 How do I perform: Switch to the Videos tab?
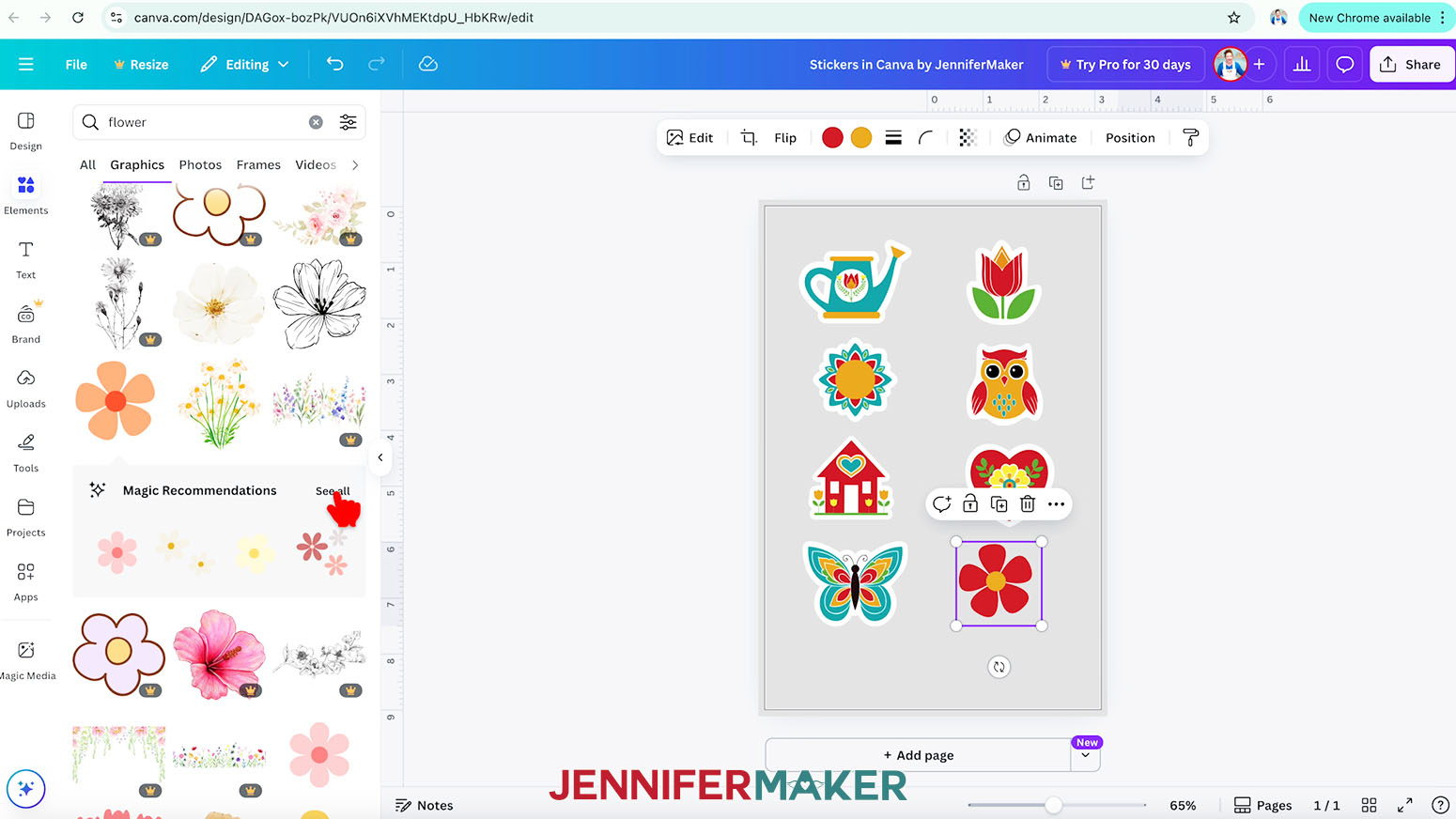[x=316, y=164]
